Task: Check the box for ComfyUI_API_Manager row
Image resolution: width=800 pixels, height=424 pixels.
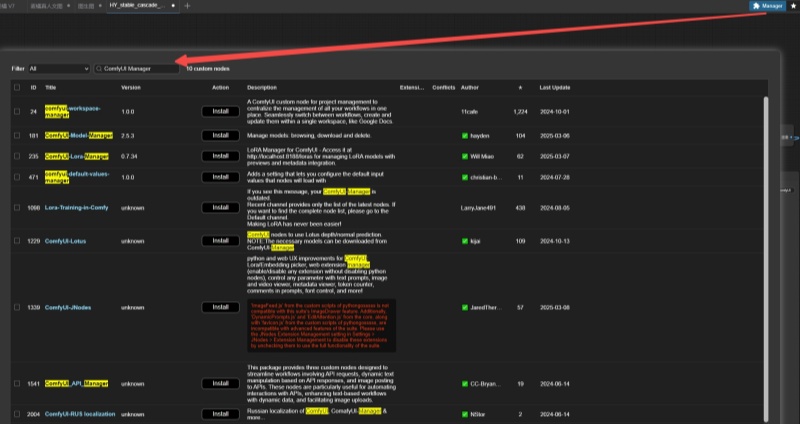Action: 17,383
